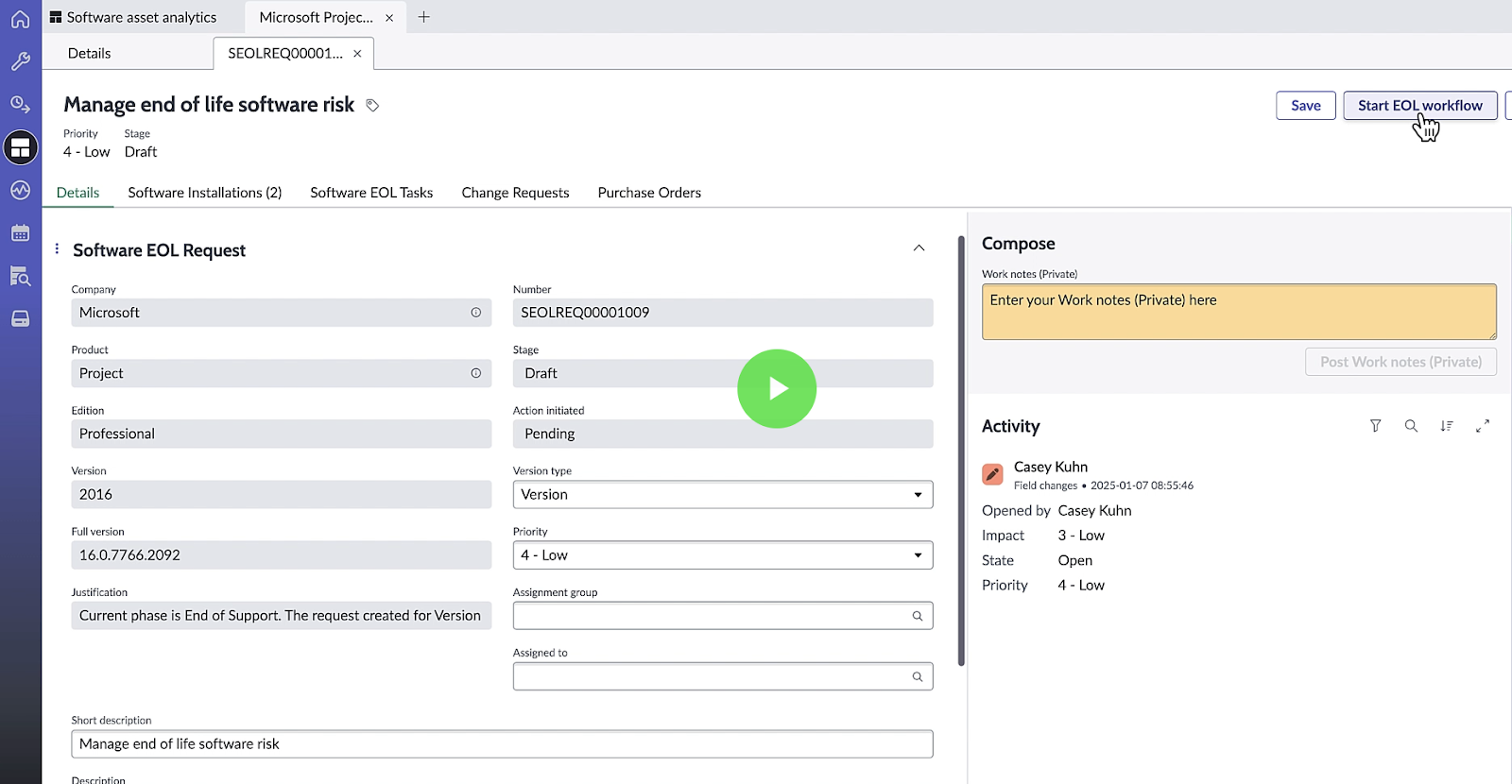Collapse the Software EOL Request section
This screenshot has width=1512, height=784.
[919, 248]
